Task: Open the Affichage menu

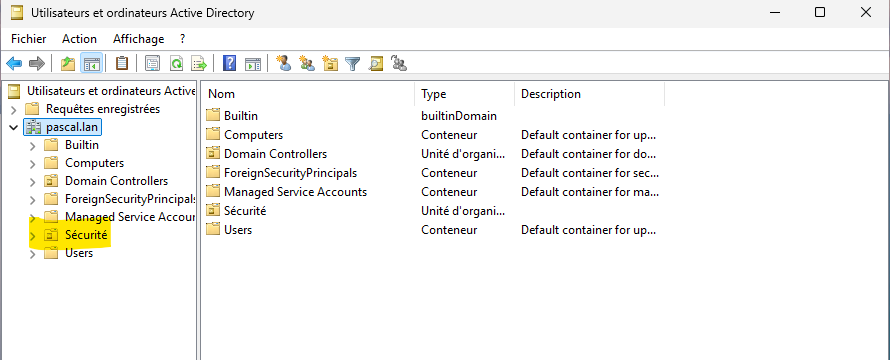Action: 138,39
